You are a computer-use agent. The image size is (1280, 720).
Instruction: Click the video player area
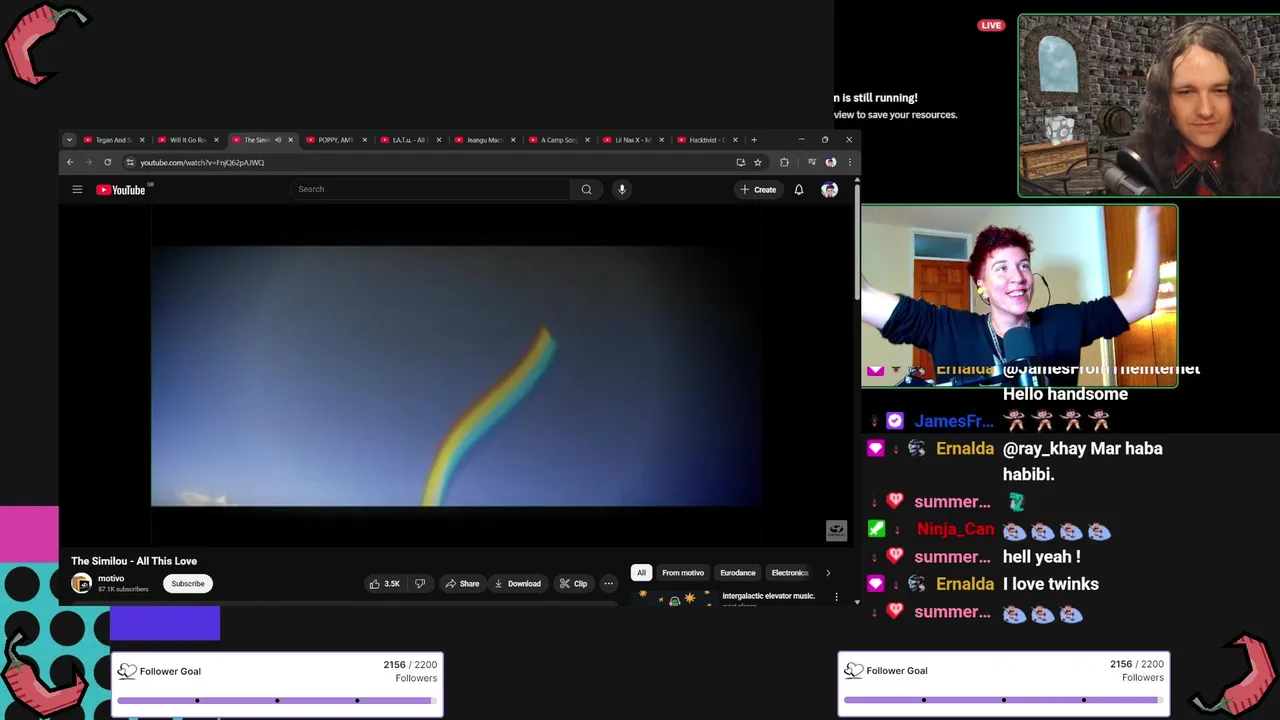pyautogui.click(x=456, y=376)
